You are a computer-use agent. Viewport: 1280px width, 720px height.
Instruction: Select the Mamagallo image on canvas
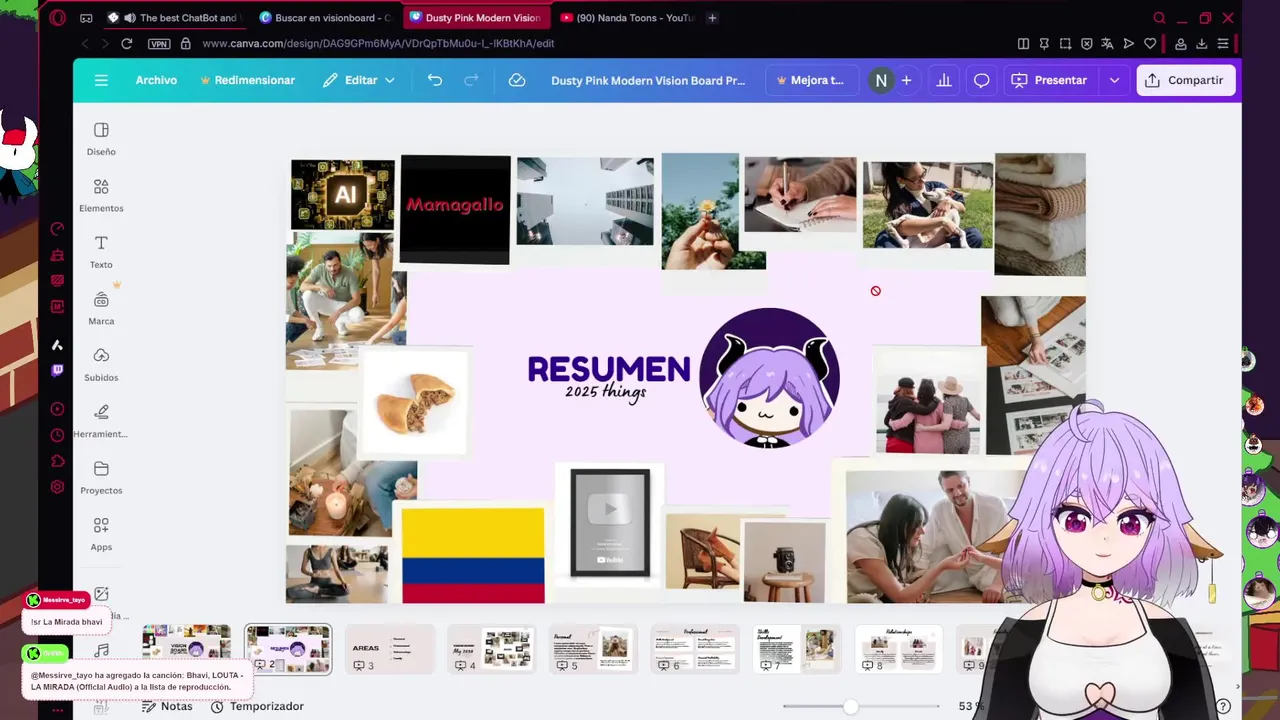tap(455, 209)
